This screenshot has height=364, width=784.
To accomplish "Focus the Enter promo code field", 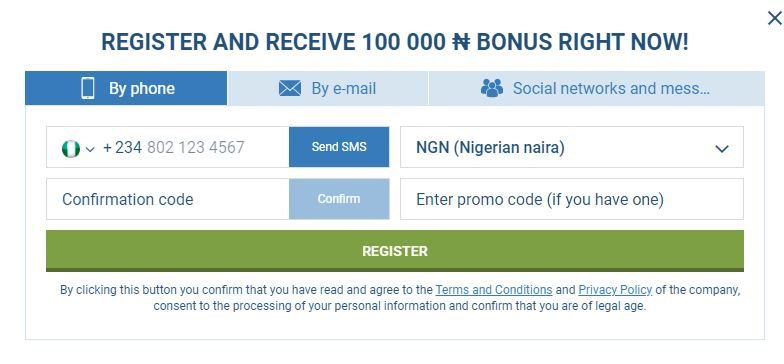I will click(572, 199).
